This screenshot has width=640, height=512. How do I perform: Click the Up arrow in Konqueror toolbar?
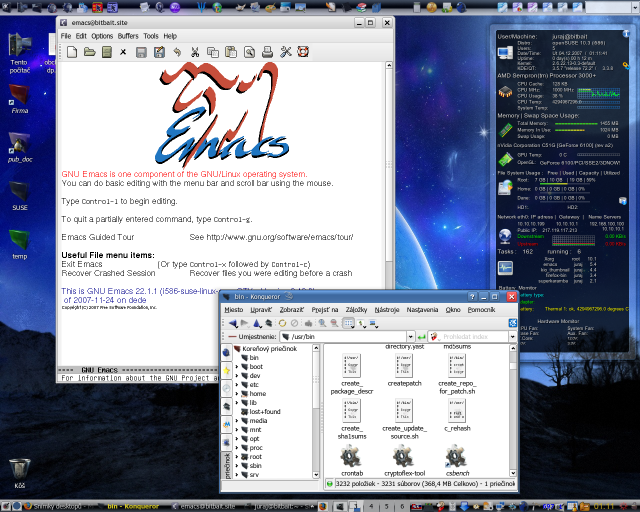coord(257,323)
